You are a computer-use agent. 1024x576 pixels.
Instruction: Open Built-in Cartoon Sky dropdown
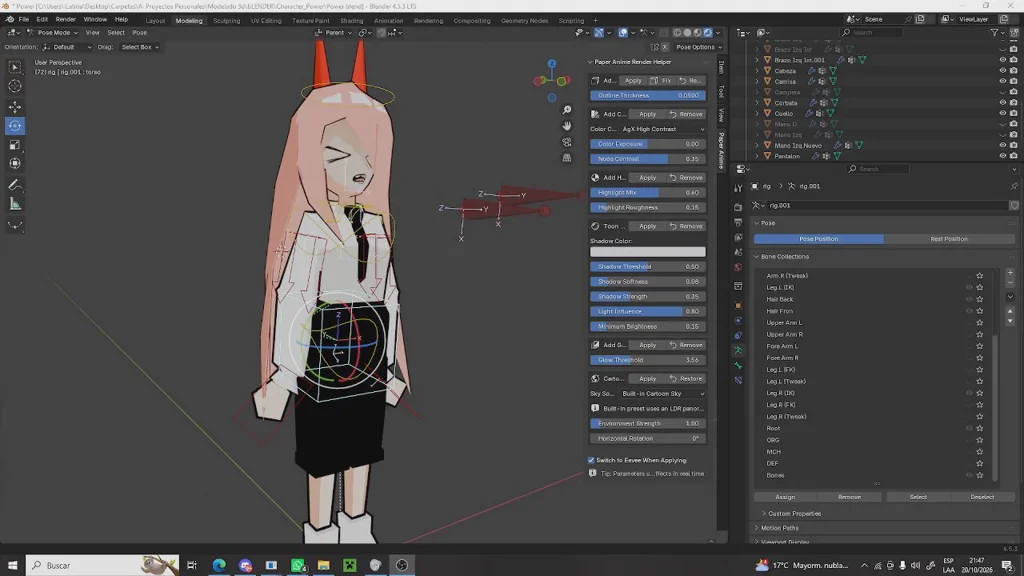[663, 394]
